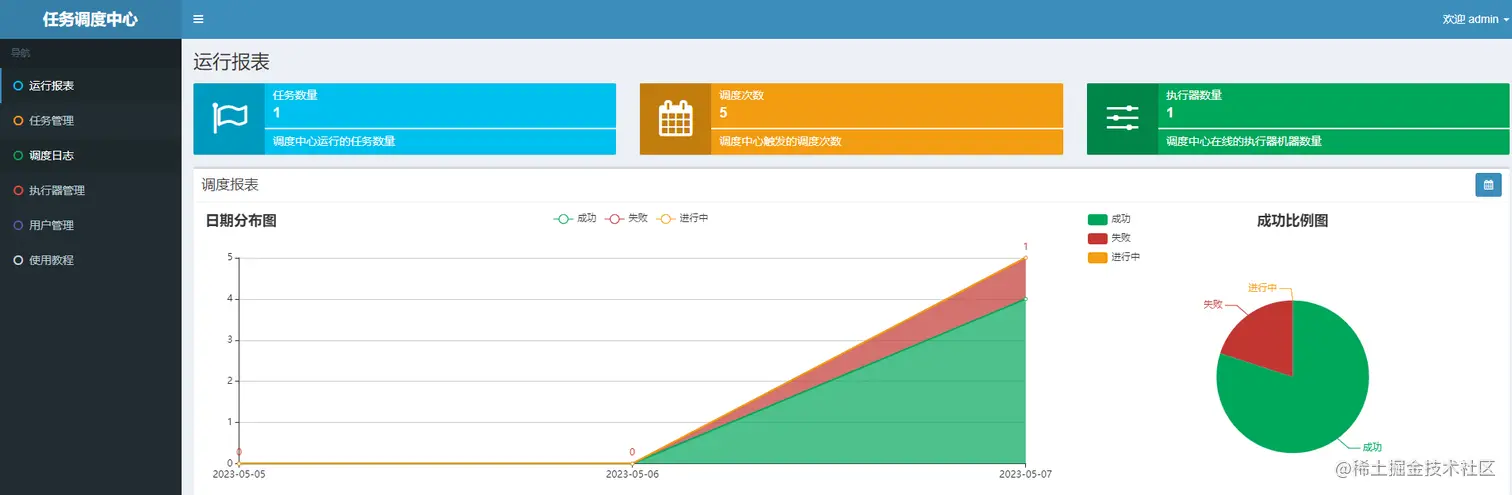
Task: Toggle 进行中 series in line chart legend
Action: point(682,218)
